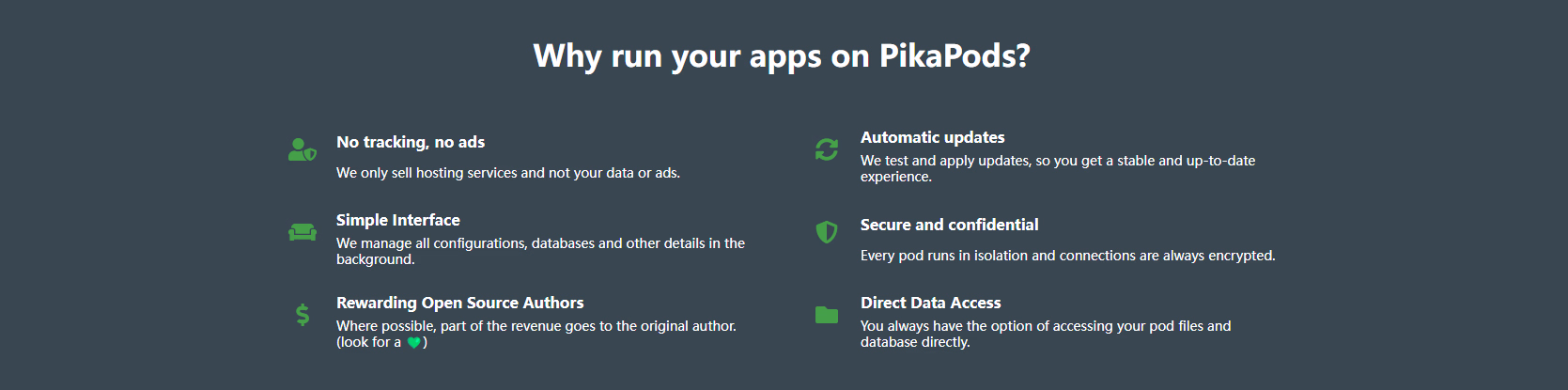Click 'Rewarding Open Source Authors' heading
Image resolution: width=1568 pixels, height=390 pixels.
tap(460, 303)
